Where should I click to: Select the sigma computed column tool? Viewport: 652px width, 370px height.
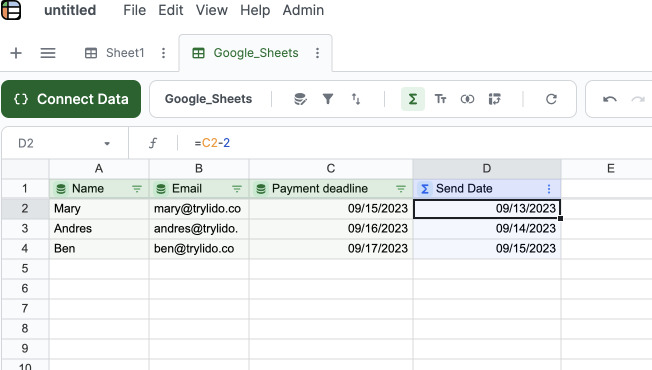pyautogui.click(x=412, y=99)
